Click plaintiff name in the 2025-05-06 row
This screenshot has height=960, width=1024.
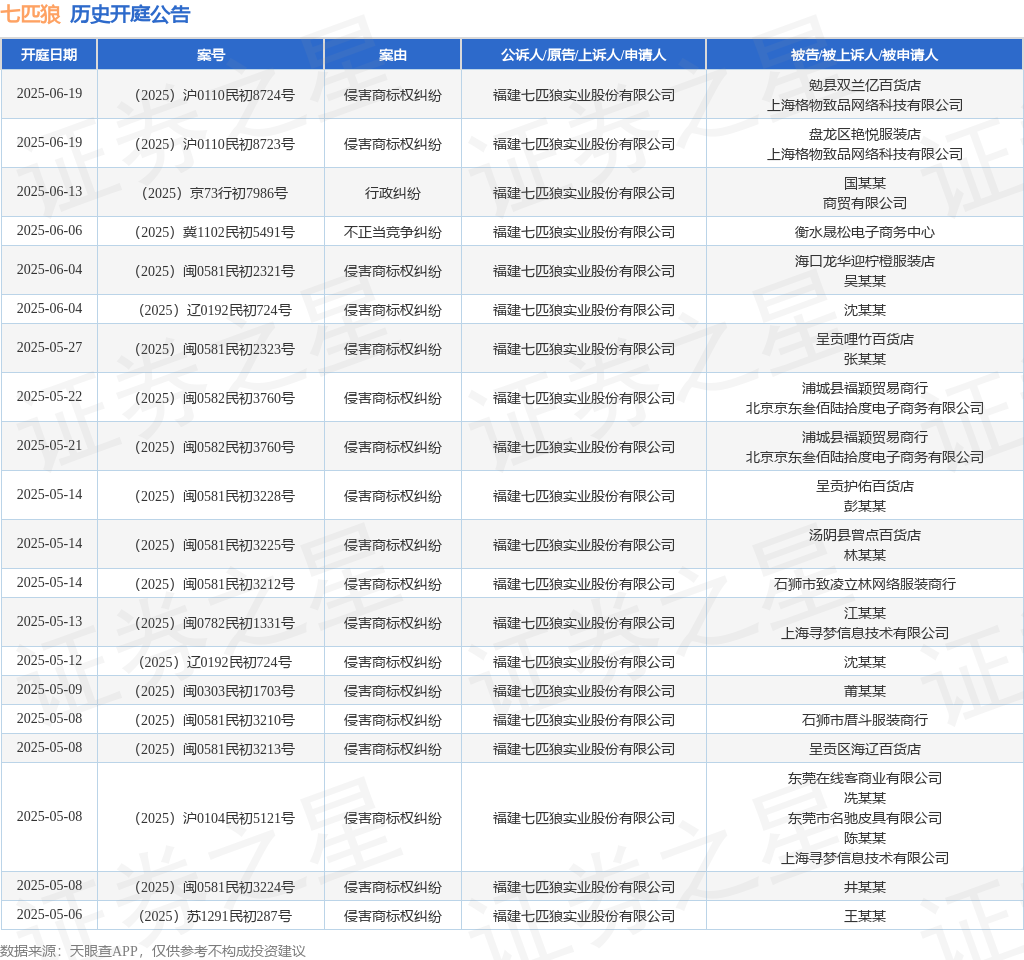click(584, 916)
